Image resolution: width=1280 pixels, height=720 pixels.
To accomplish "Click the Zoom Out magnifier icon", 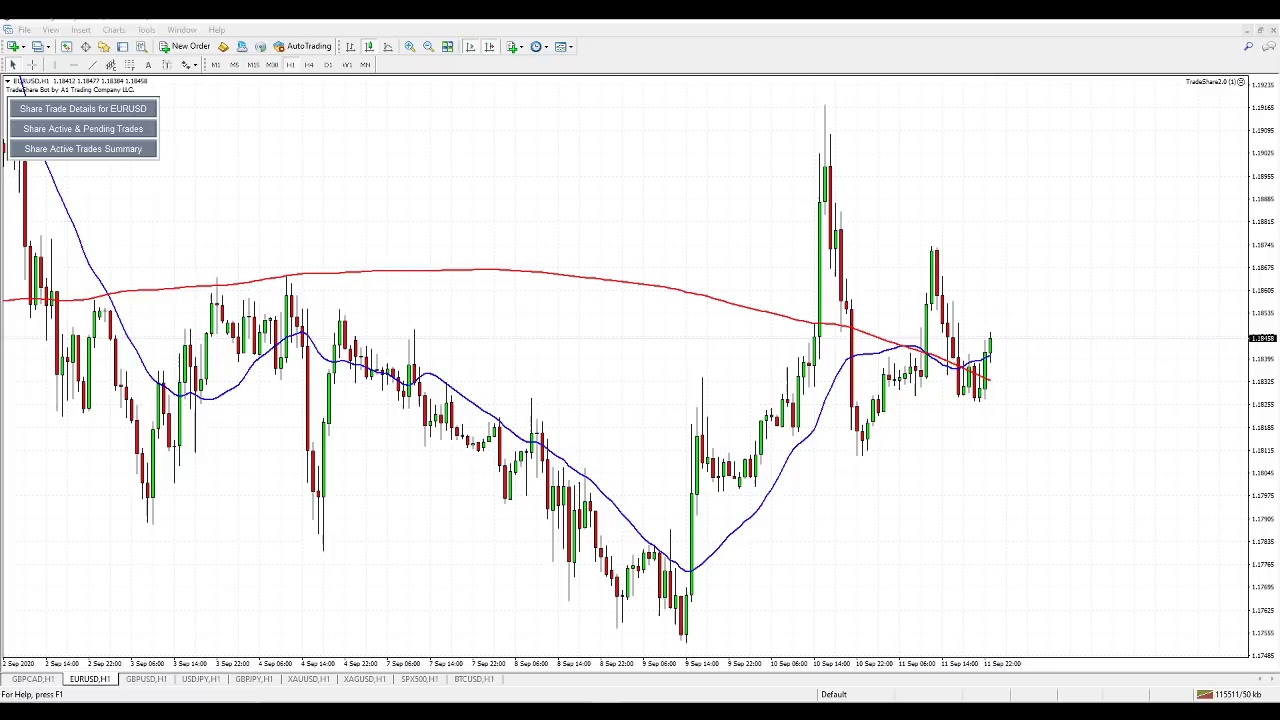I will point(428,47).
